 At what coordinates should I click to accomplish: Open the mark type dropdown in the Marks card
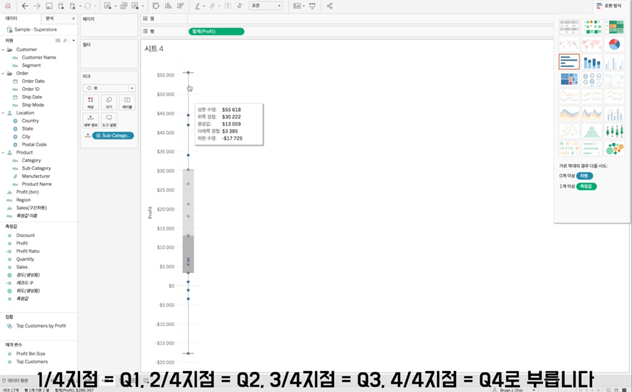click(x=109, y=88)
